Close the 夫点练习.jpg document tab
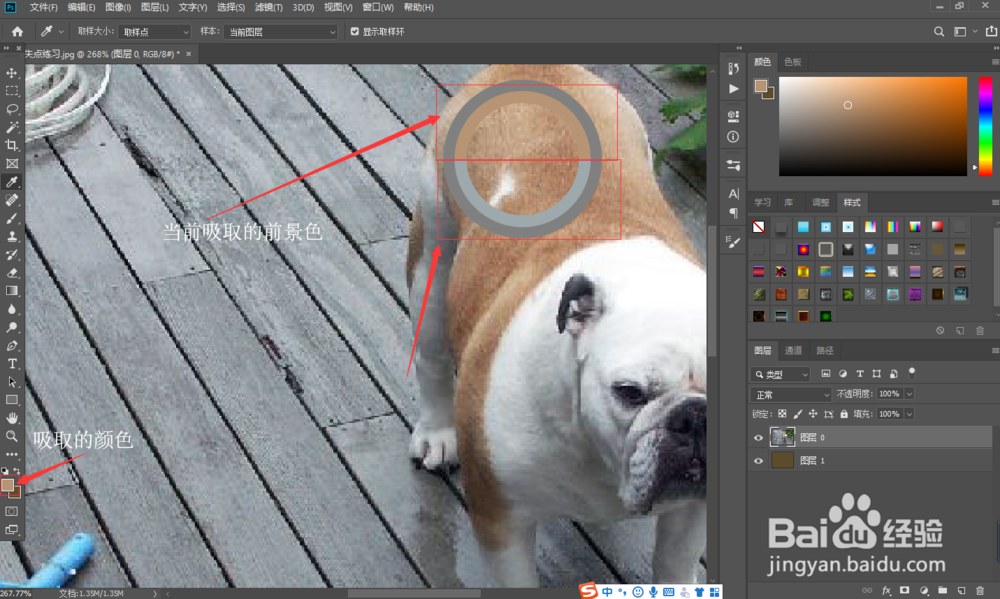 click(x=189, y=54)
